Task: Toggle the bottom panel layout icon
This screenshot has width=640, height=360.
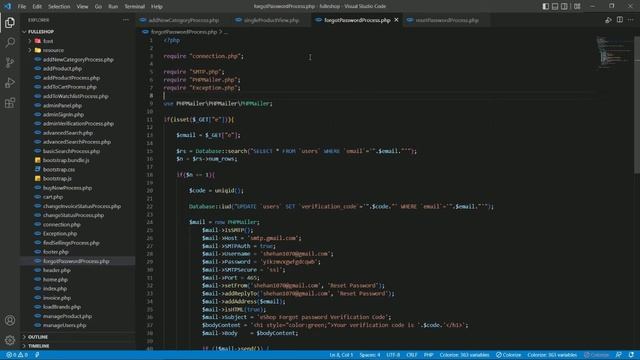Action: (555, 6)
